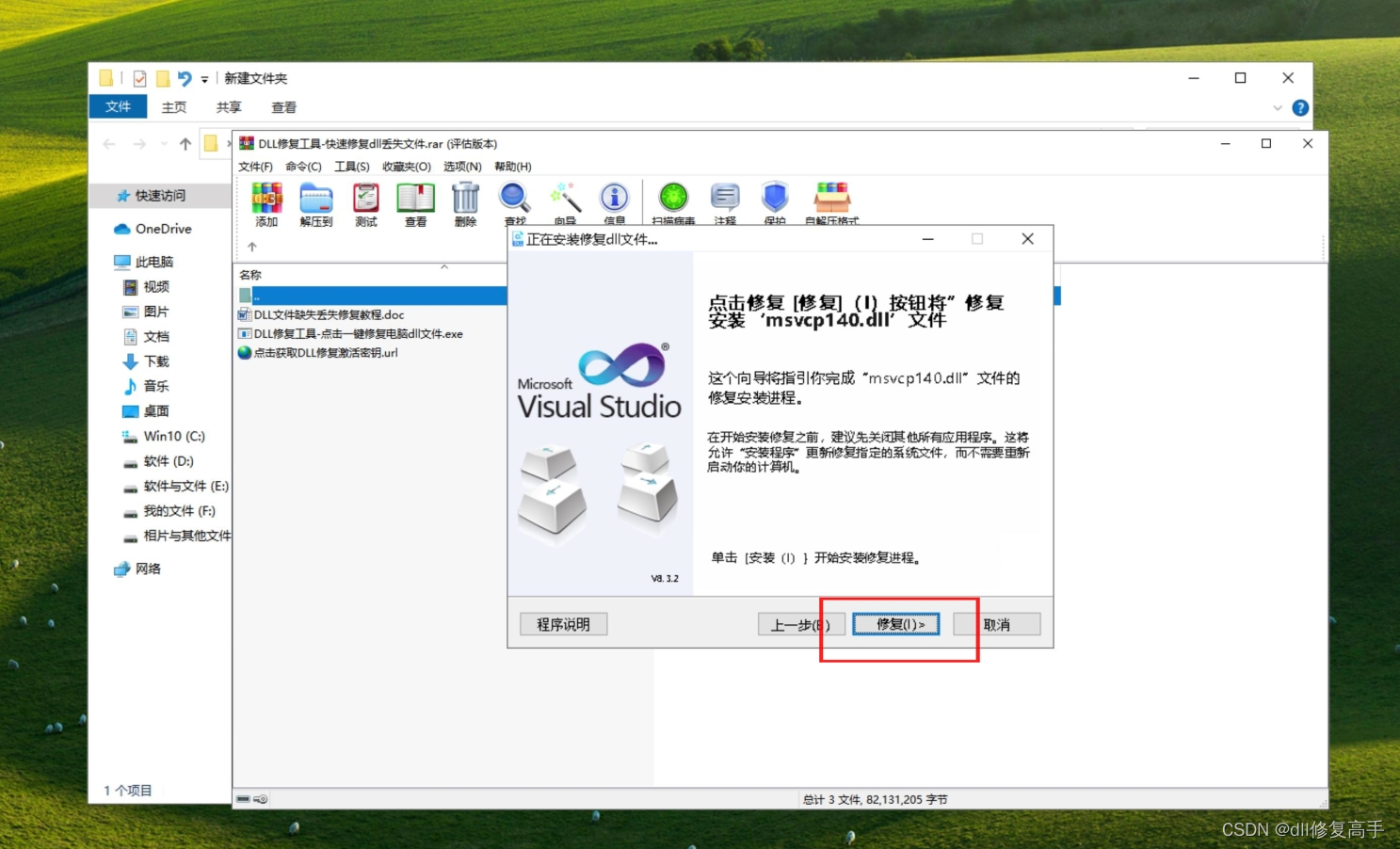This screenshot has height=849, width=1400.
Task: Select the DLL修复工具 exe file
Action: (x=350, y=334)
